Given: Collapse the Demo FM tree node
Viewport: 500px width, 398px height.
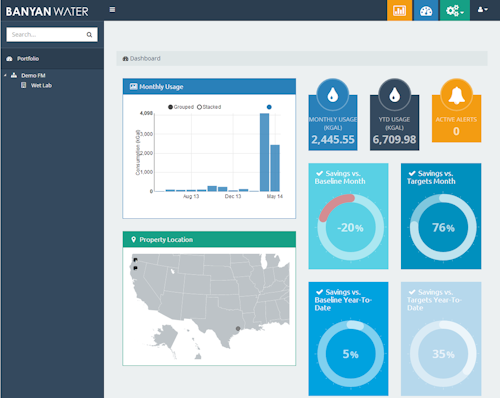Looking at the screenshot, I should tap(5, 75).
